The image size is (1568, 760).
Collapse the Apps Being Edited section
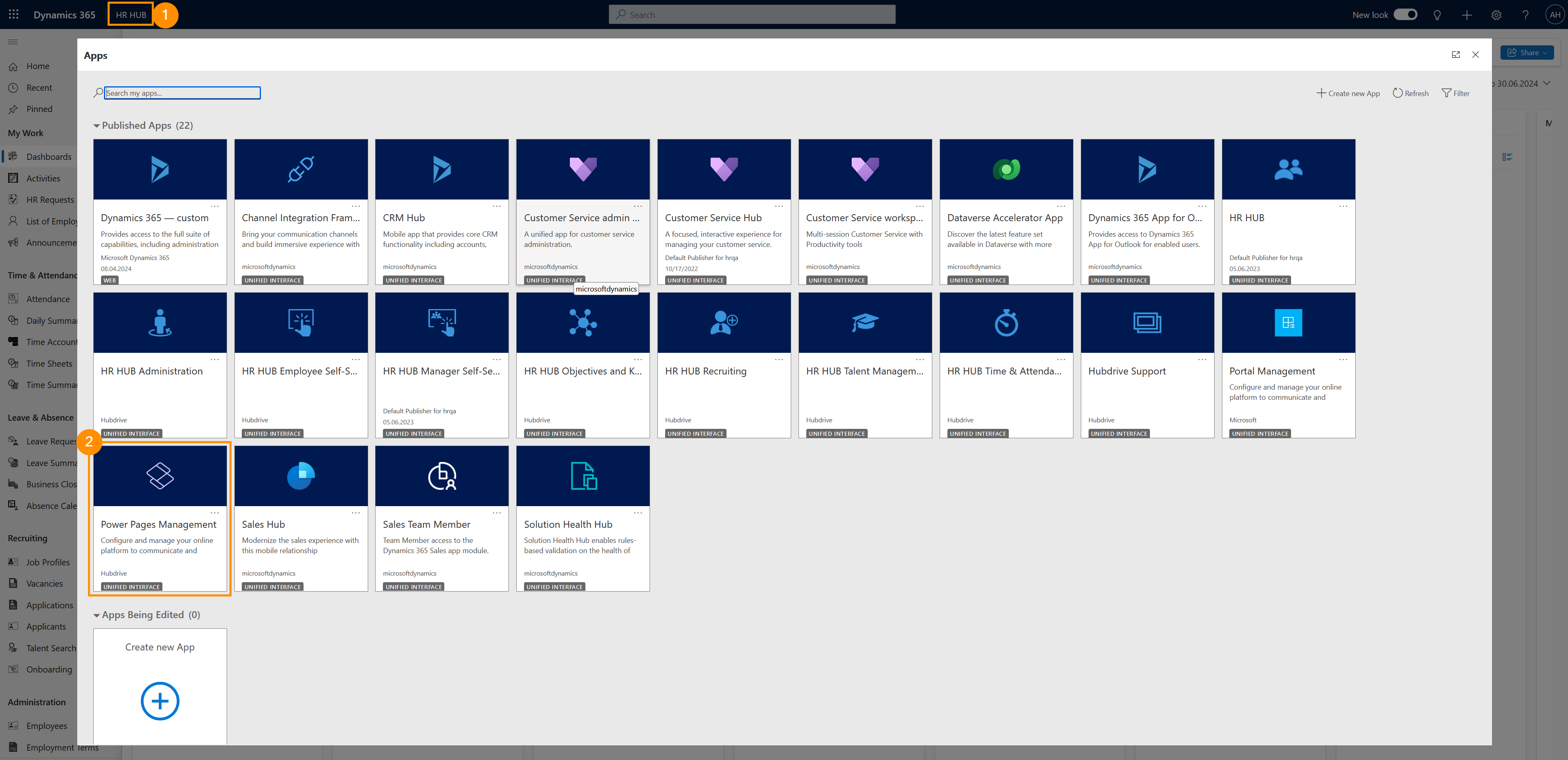pyautogui.click(x=96, y=615)
